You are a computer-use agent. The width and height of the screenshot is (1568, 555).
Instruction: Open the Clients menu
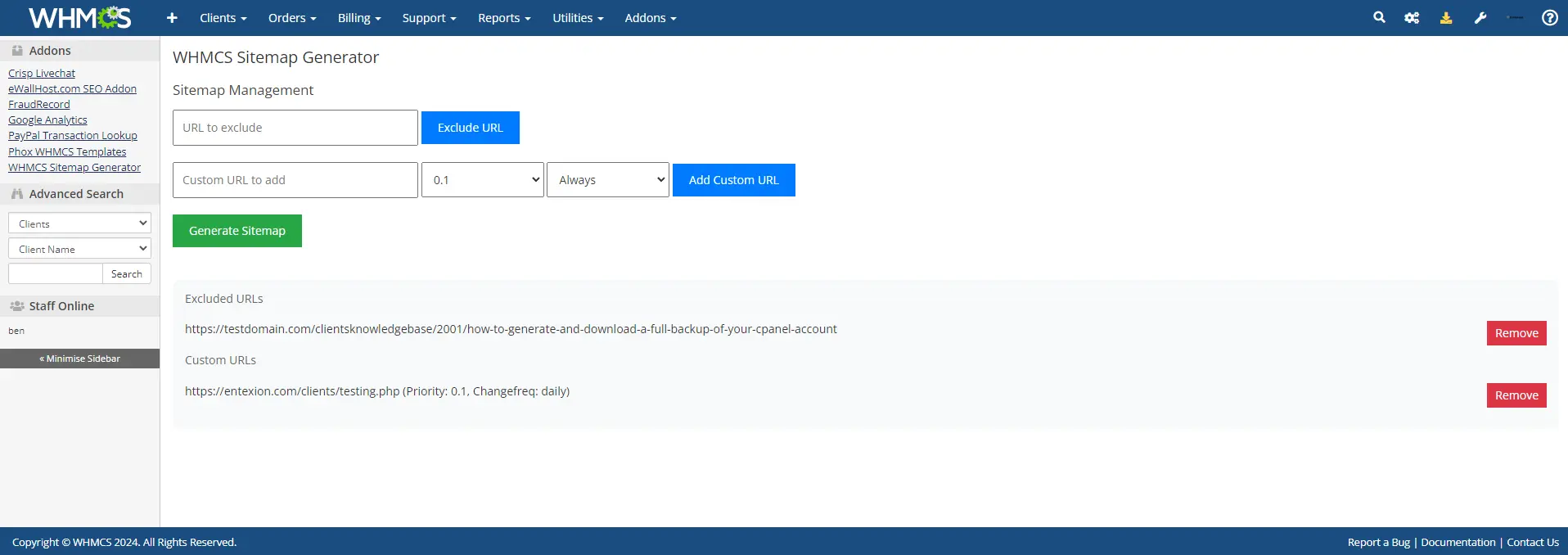click(223, 18)
